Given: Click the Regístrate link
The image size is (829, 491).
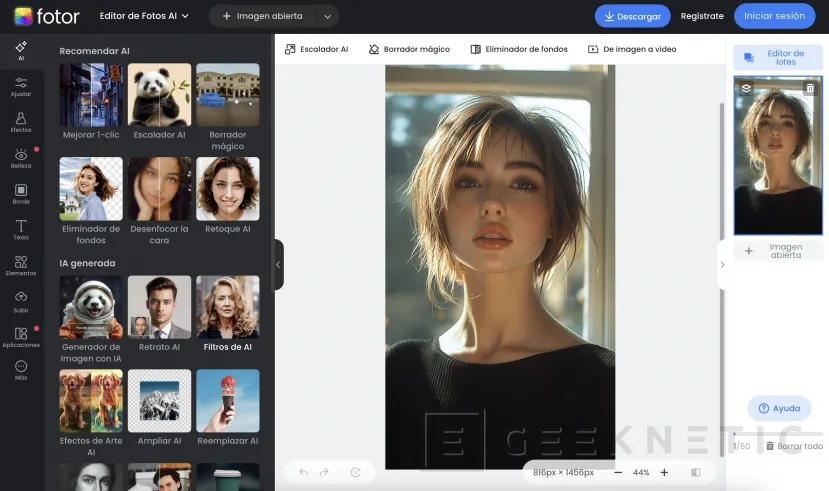Looking at the screenshot, I should point(702,16).
